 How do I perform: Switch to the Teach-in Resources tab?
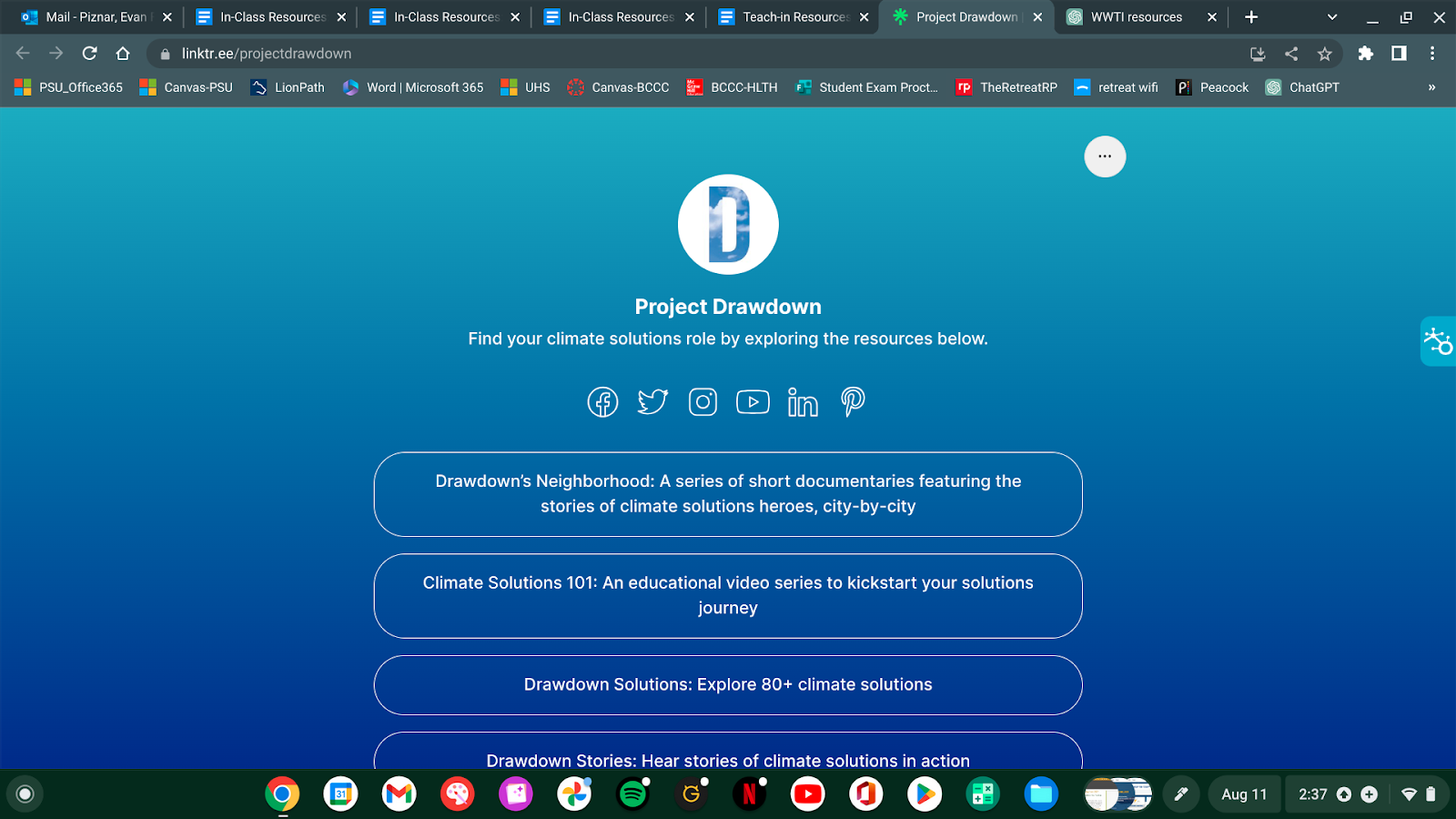click(792, 17)
